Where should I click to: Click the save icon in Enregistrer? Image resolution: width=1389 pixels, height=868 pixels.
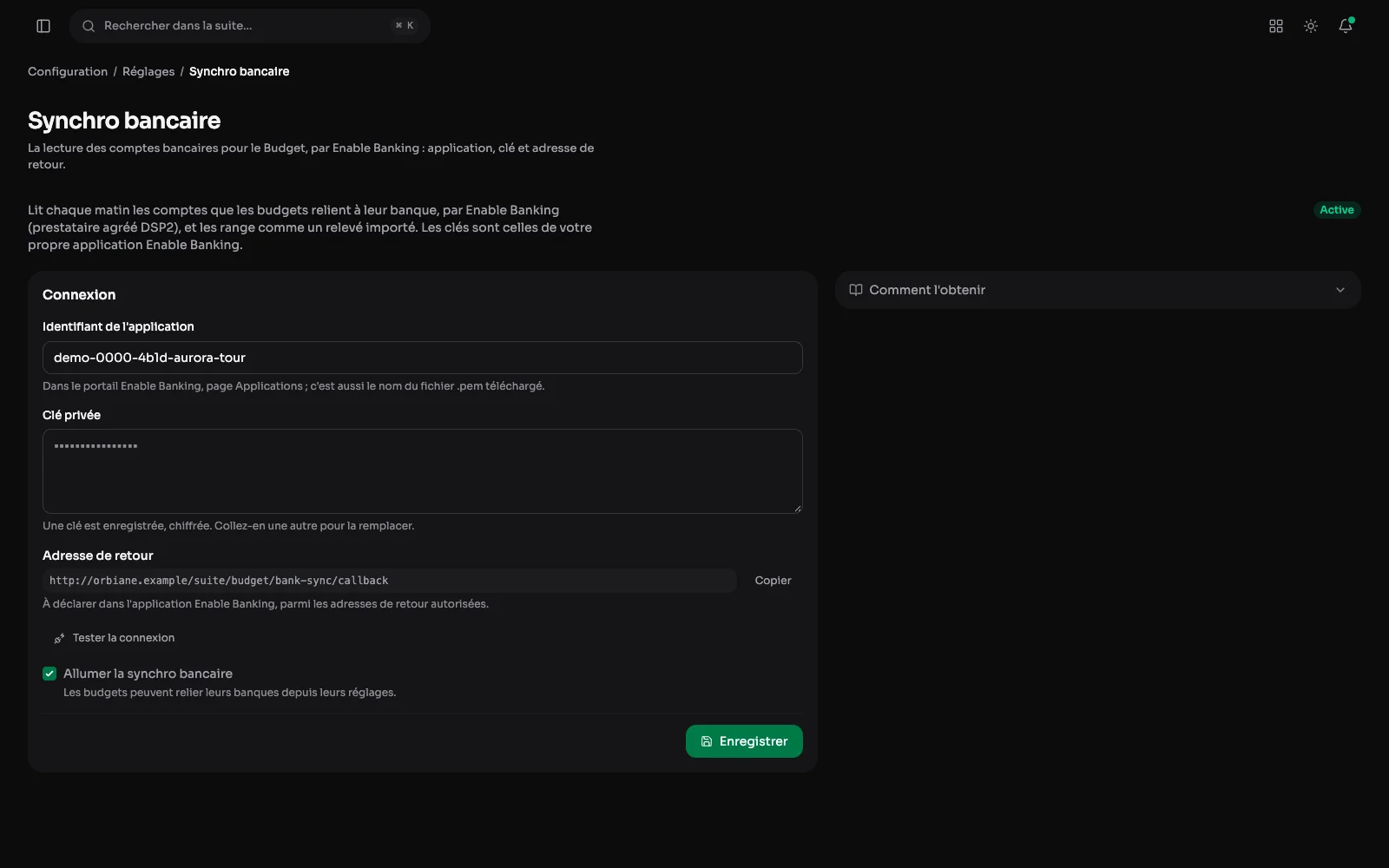707,741
